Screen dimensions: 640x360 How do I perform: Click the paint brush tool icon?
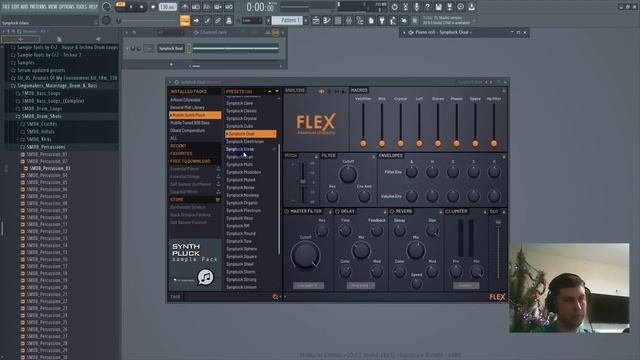[207, 20]
